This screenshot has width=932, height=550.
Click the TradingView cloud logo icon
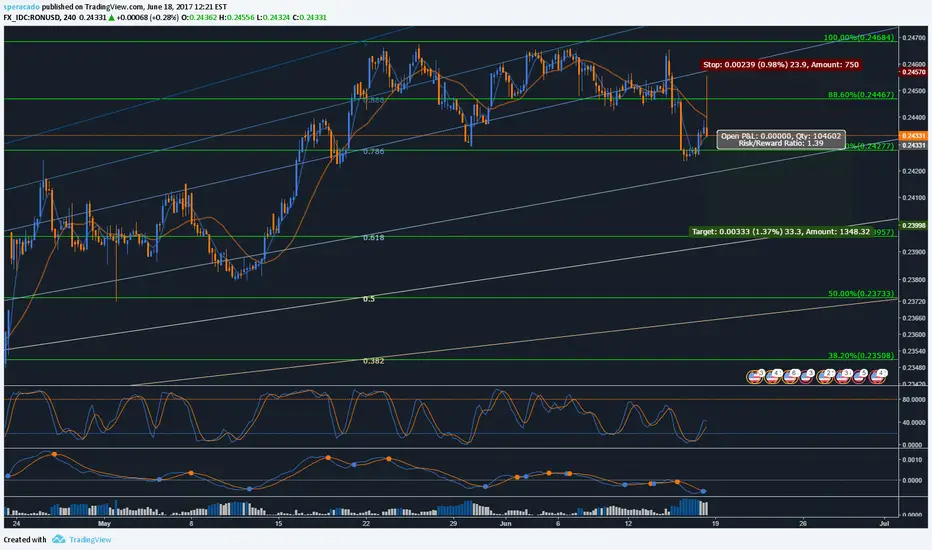[58, 539]
